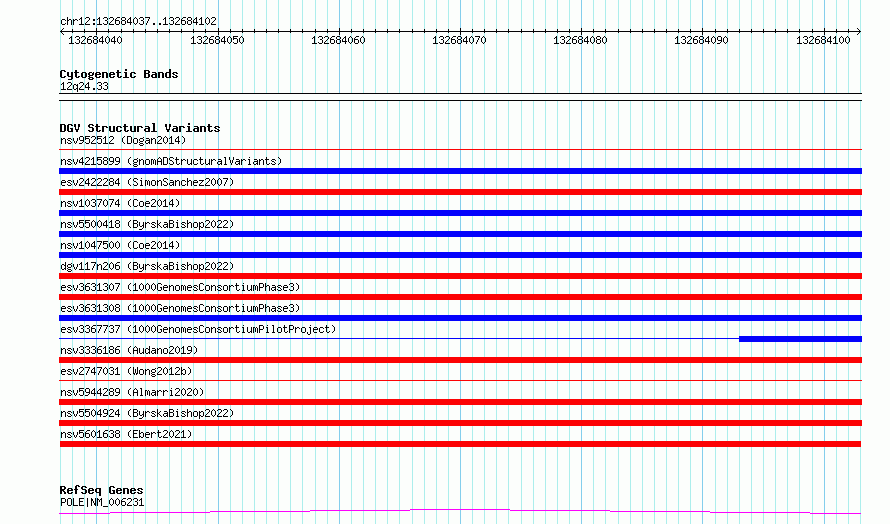Image resolution: width=890 pixels, height=524 pixels.
Task: Select the esv2747031 (Wong2012b) label
Action: 126,371
